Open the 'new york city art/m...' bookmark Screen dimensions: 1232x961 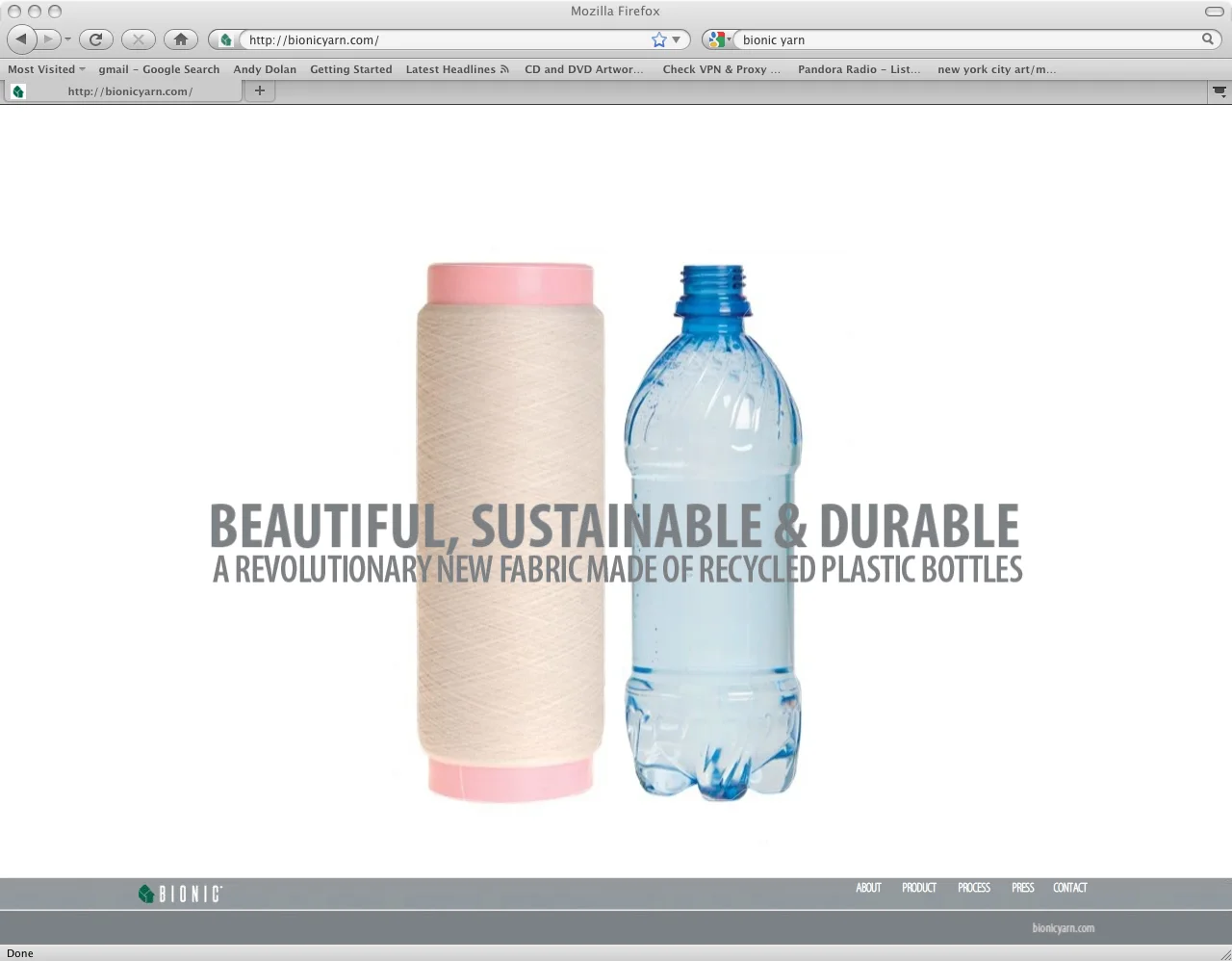[x=996, y=69]
